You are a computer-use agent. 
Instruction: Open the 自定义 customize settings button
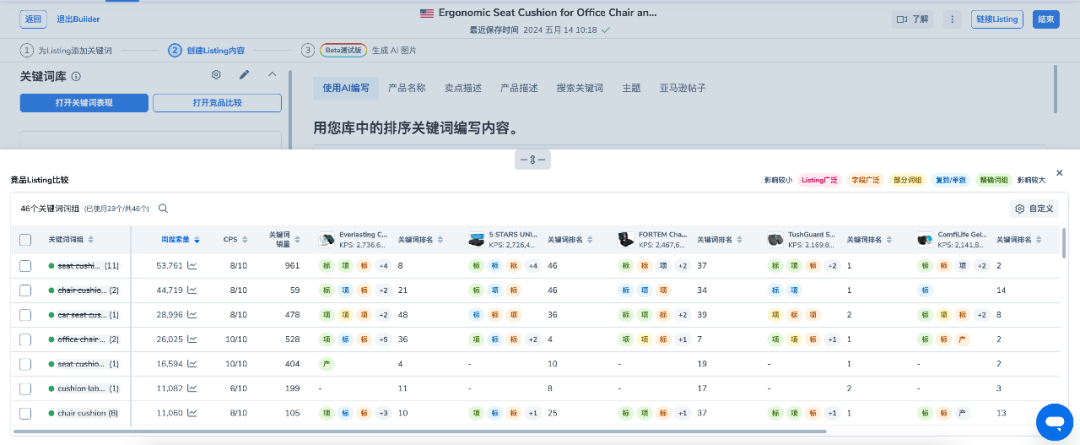1035,208
